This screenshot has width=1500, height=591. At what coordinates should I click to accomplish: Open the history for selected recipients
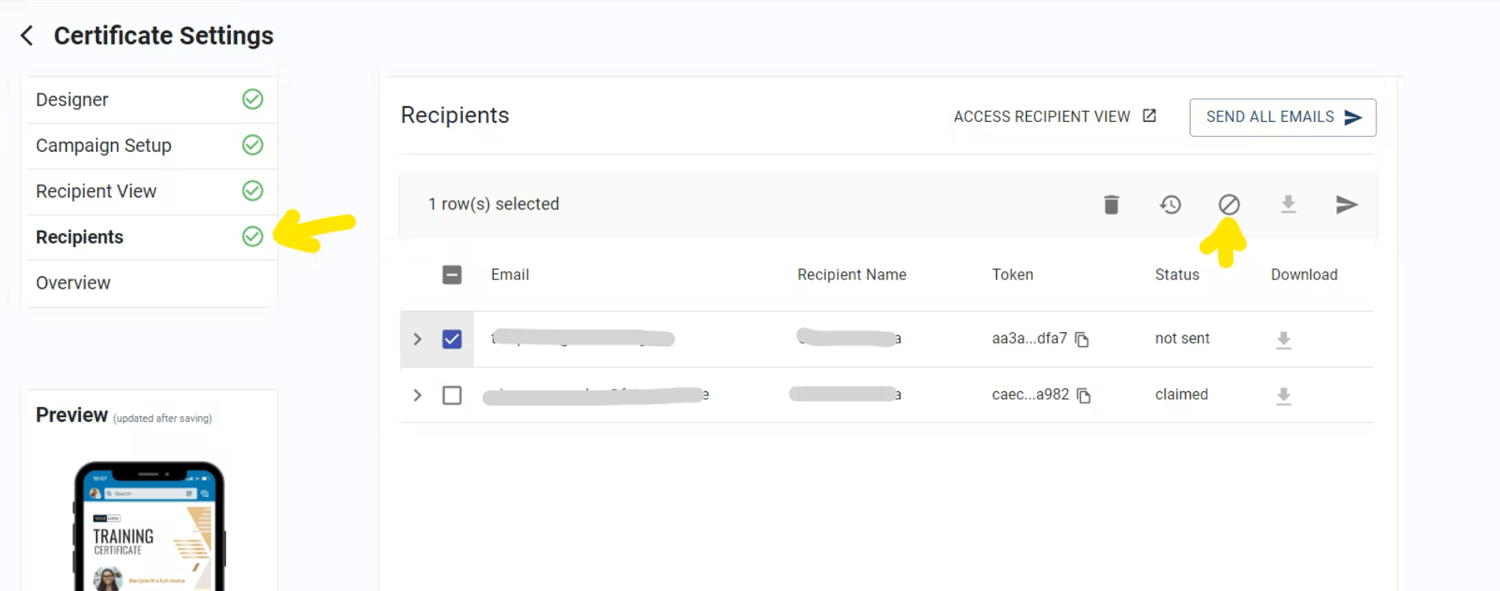click(x=1170, y=204)
